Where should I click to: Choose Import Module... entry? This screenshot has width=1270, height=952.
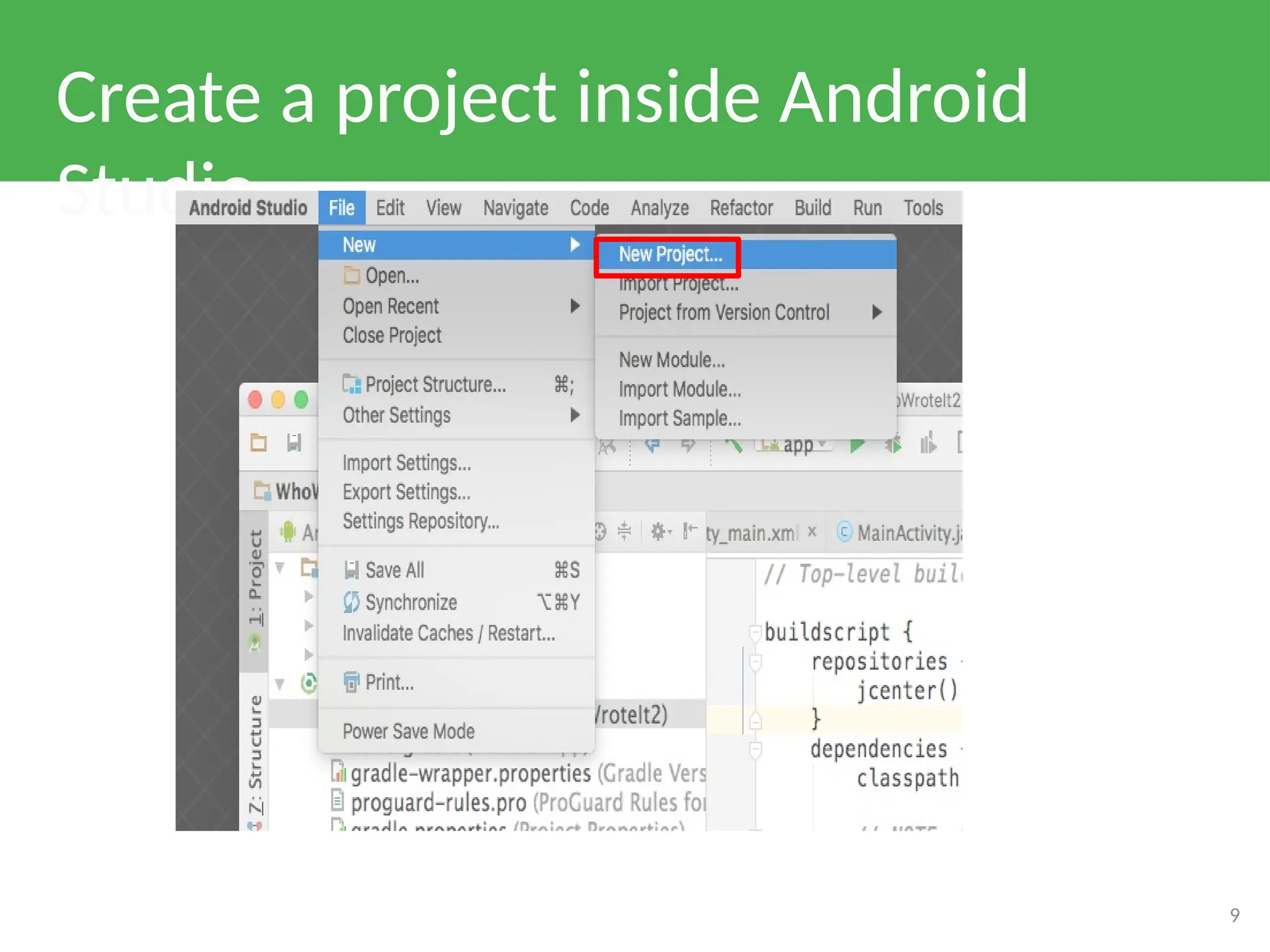[746, 389]
